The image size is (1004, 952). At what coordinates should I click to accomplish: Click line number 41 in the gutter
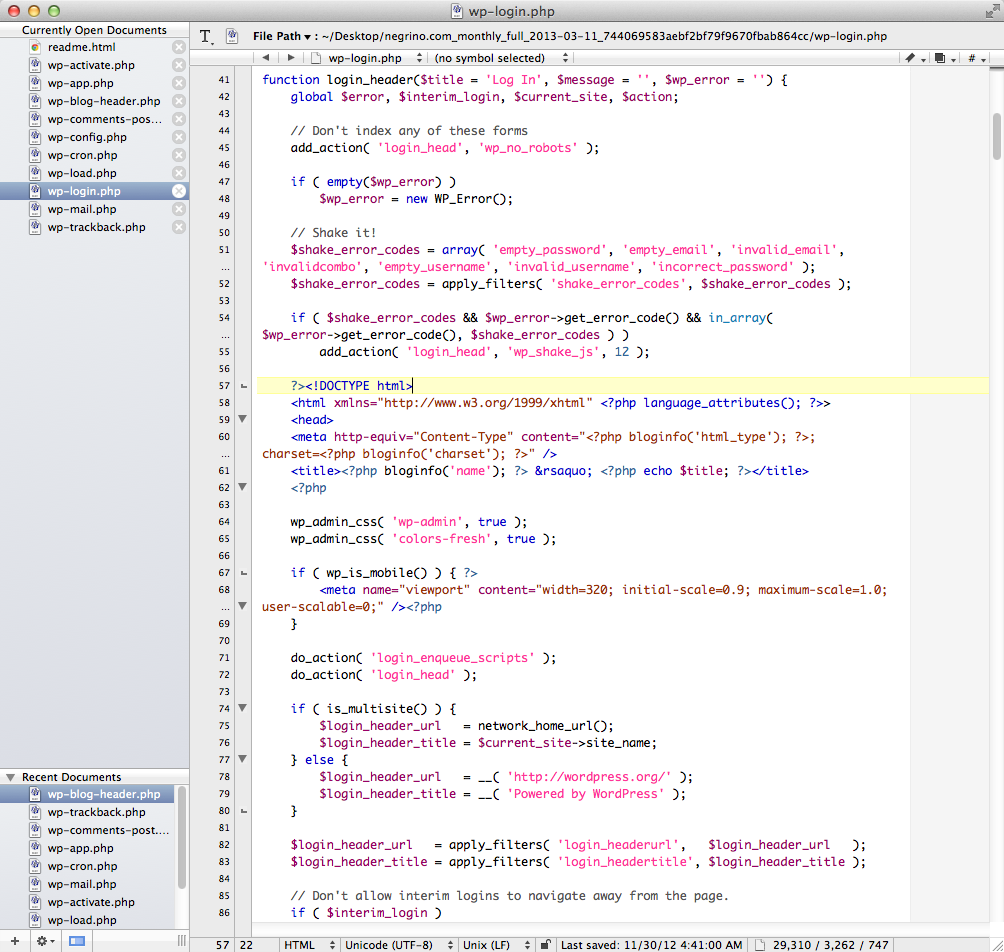tap(223, 79)
